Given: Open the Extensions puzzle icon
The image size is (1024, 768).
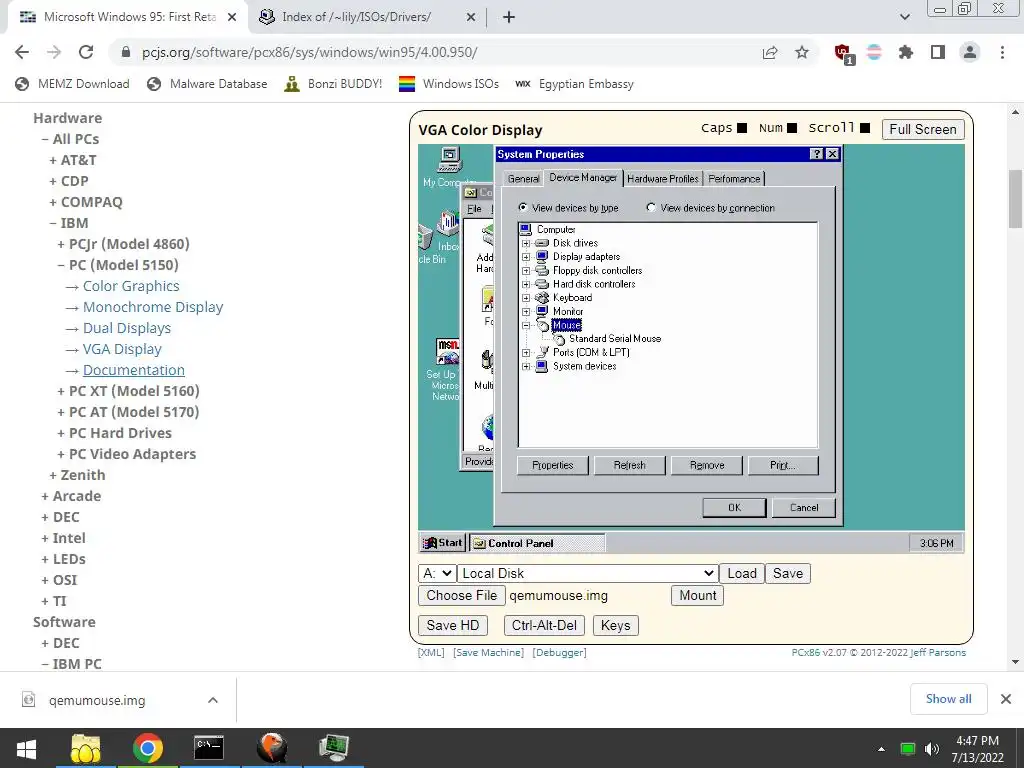Looking at the screenshot, I should (x=905, y=52).
